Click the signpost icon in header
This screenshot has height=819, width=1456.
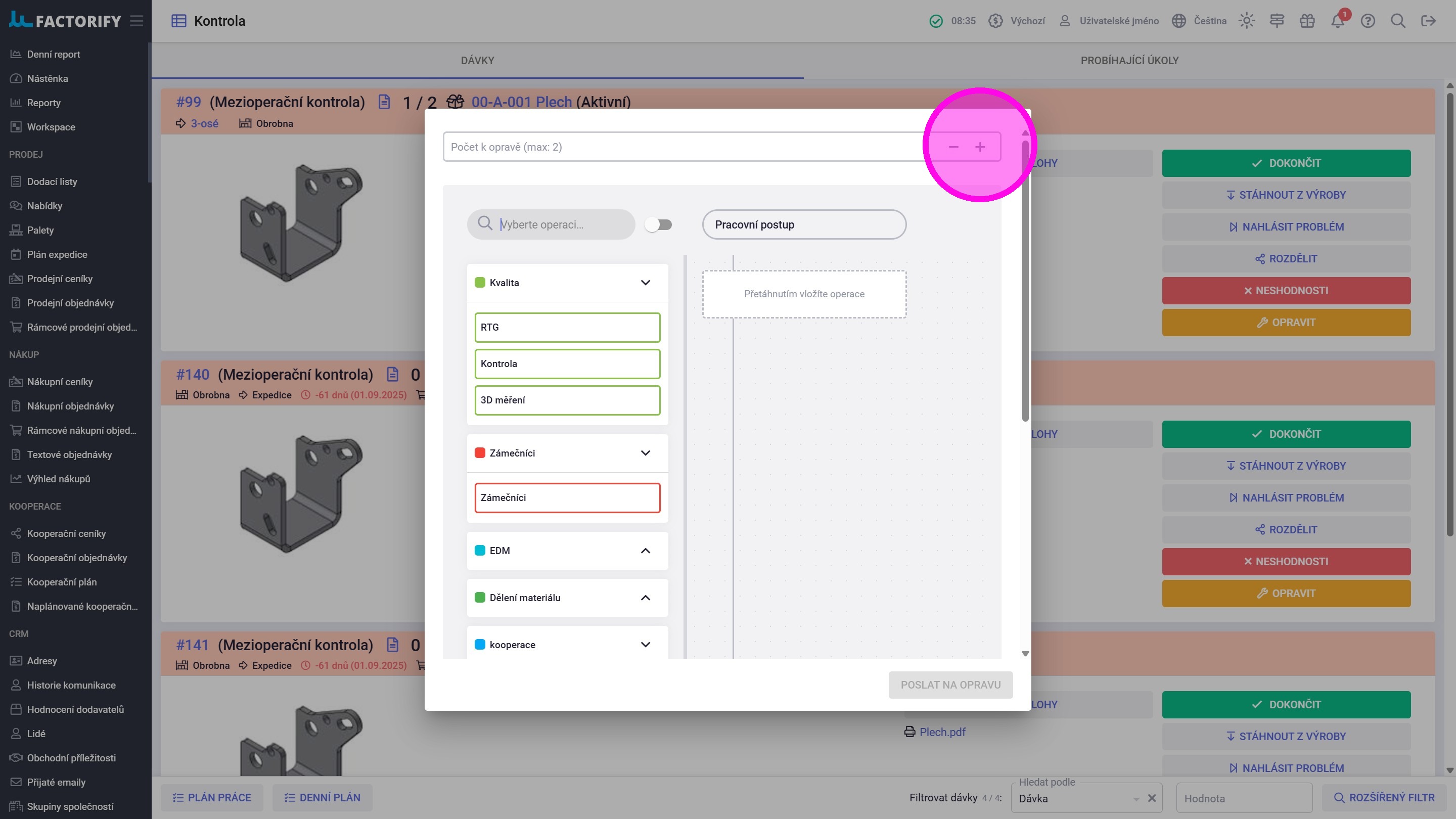[x=1276, y=21]
